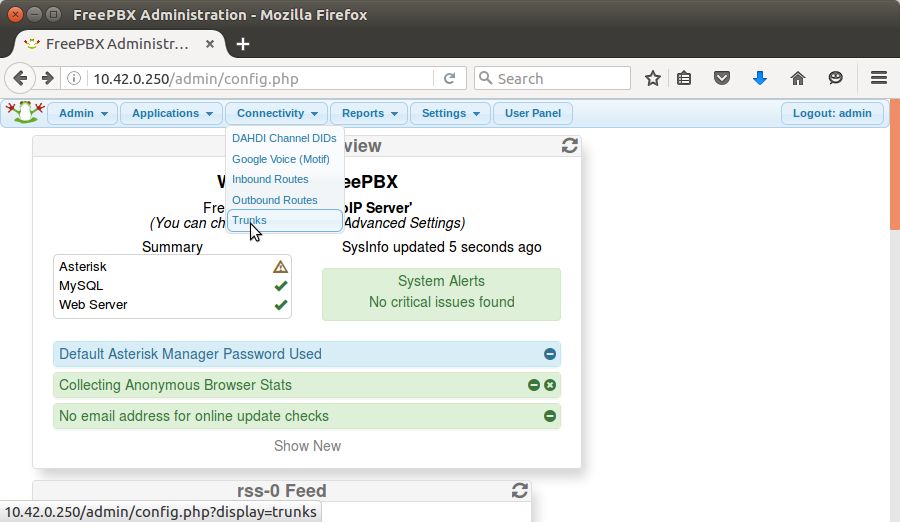
Task: Bookmark this page with the star icon
Action: (x=653, y=78)
